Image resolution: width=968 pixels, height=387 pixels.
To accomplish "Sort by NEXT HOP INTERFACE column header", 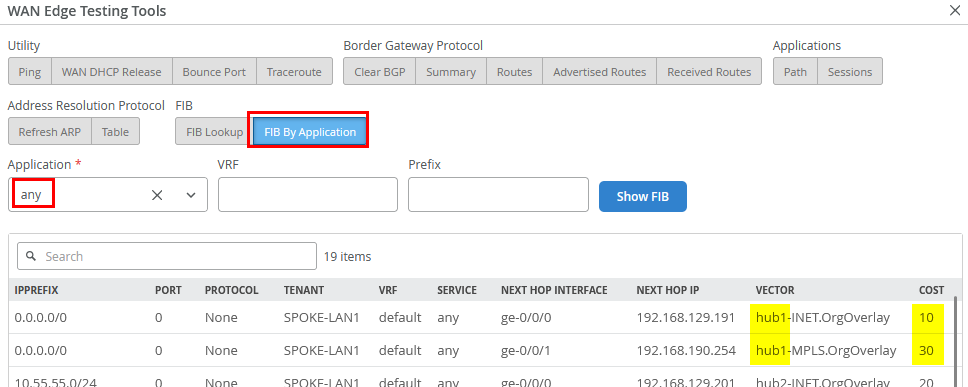I will 554,289.
